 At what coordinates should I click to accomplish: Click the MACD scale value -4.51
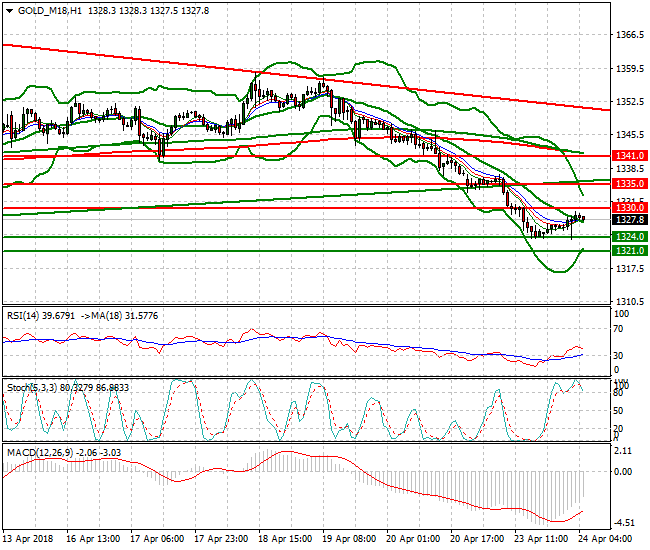623,523
